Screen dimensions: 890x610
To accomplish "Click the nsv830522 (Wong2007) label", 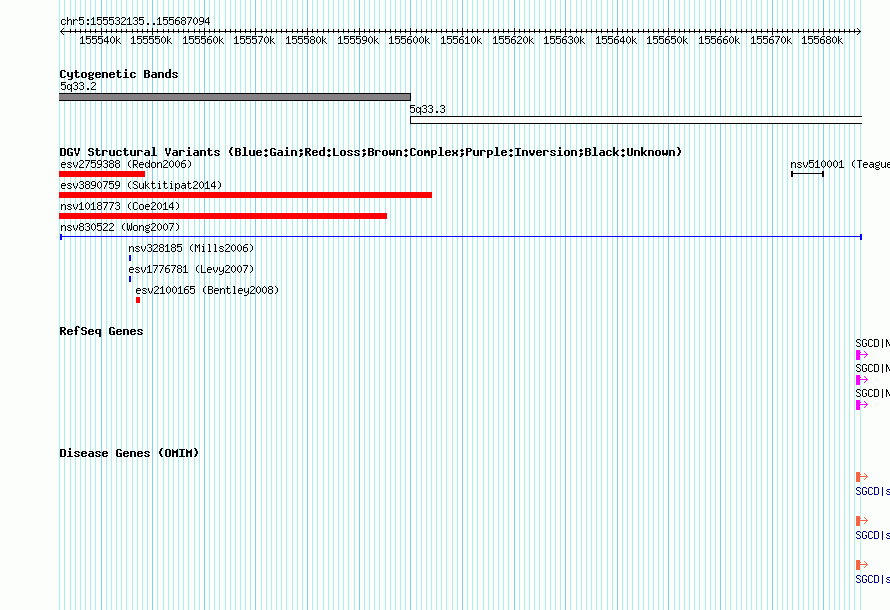I will [x=120, y=228].
